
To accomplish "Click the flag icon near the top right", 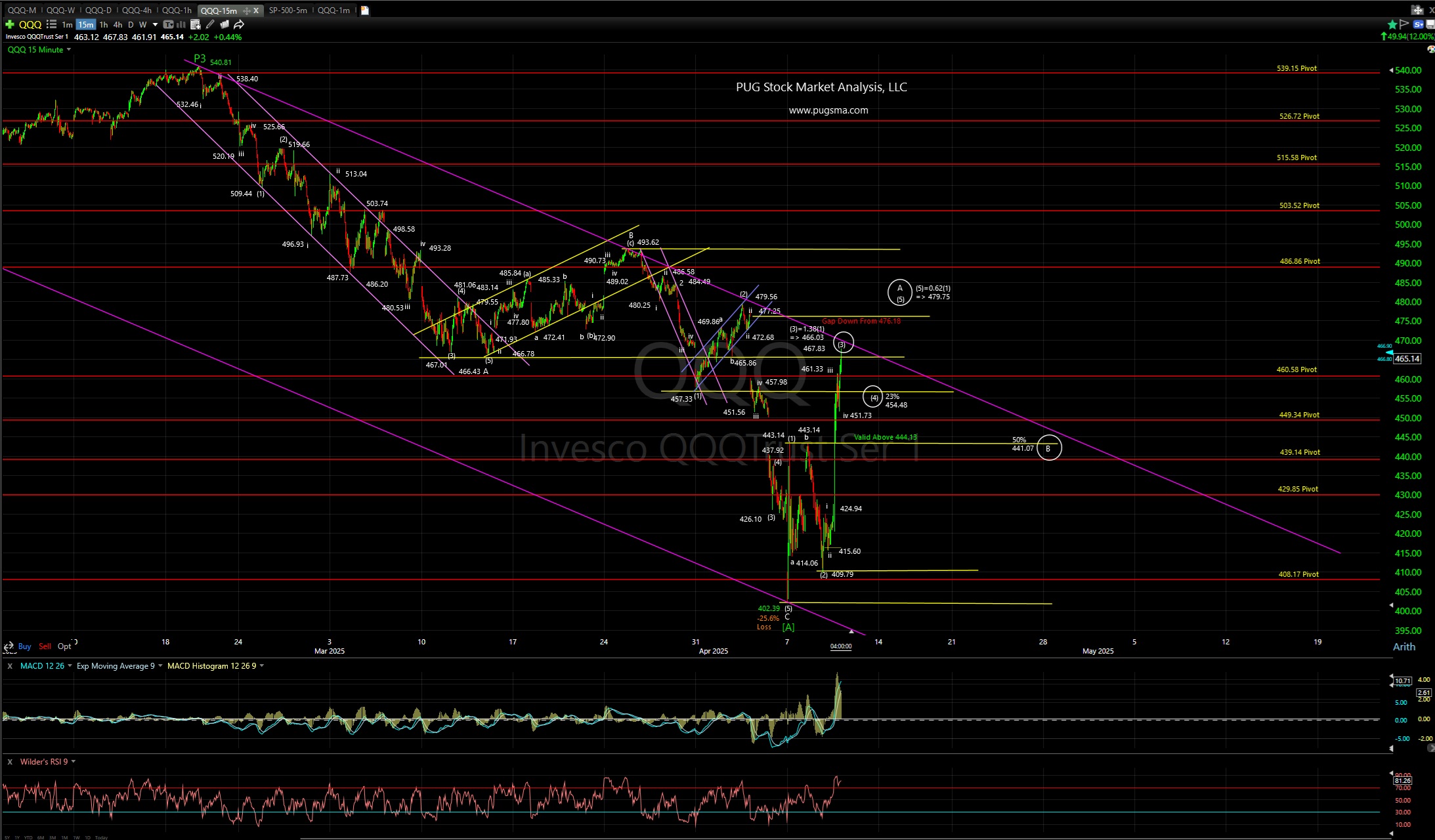I will 1403,24.
